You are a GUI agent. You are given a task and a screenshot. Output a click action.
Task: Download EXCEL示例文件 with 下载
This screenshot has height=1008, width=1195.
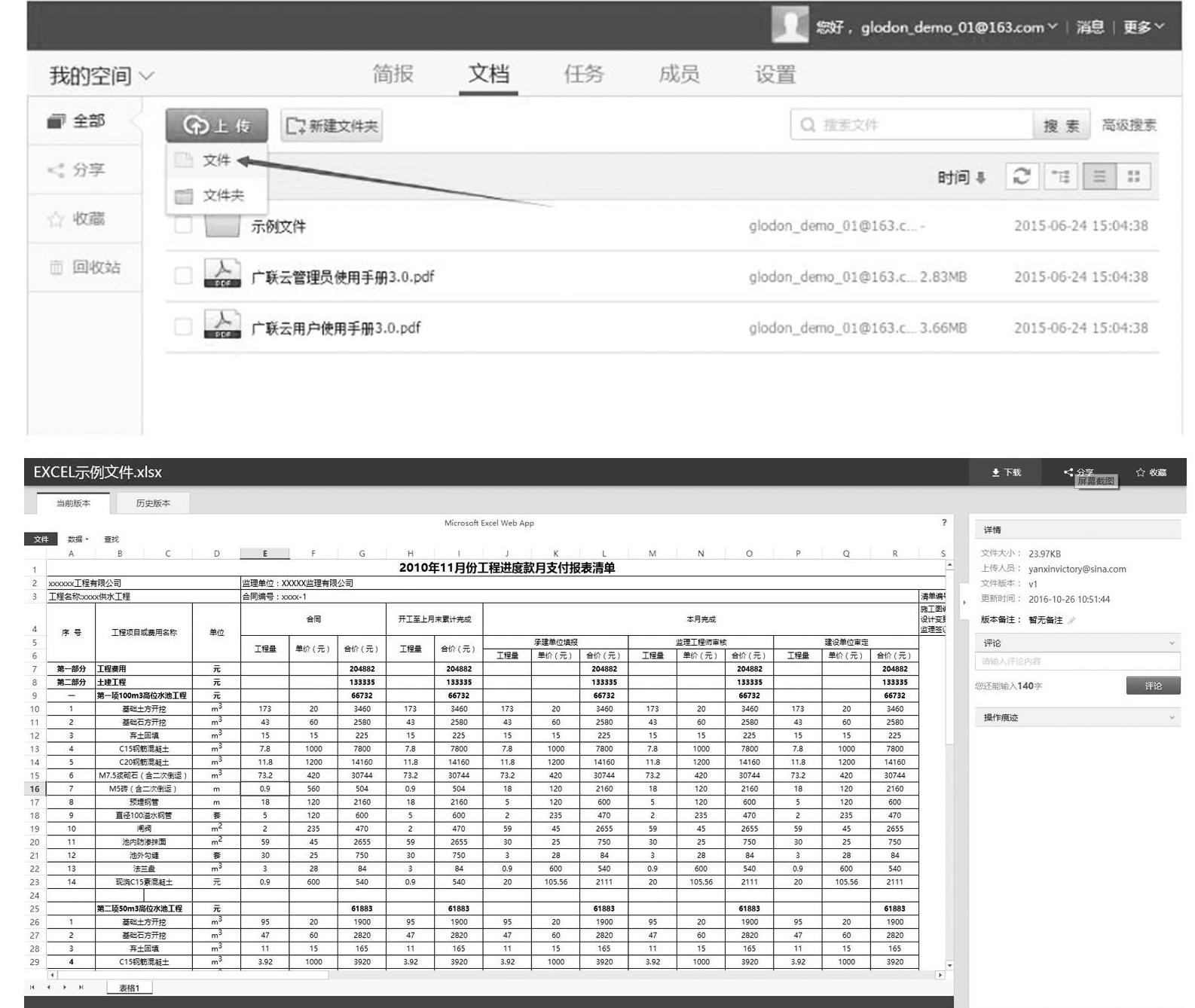coord(1006,472)
